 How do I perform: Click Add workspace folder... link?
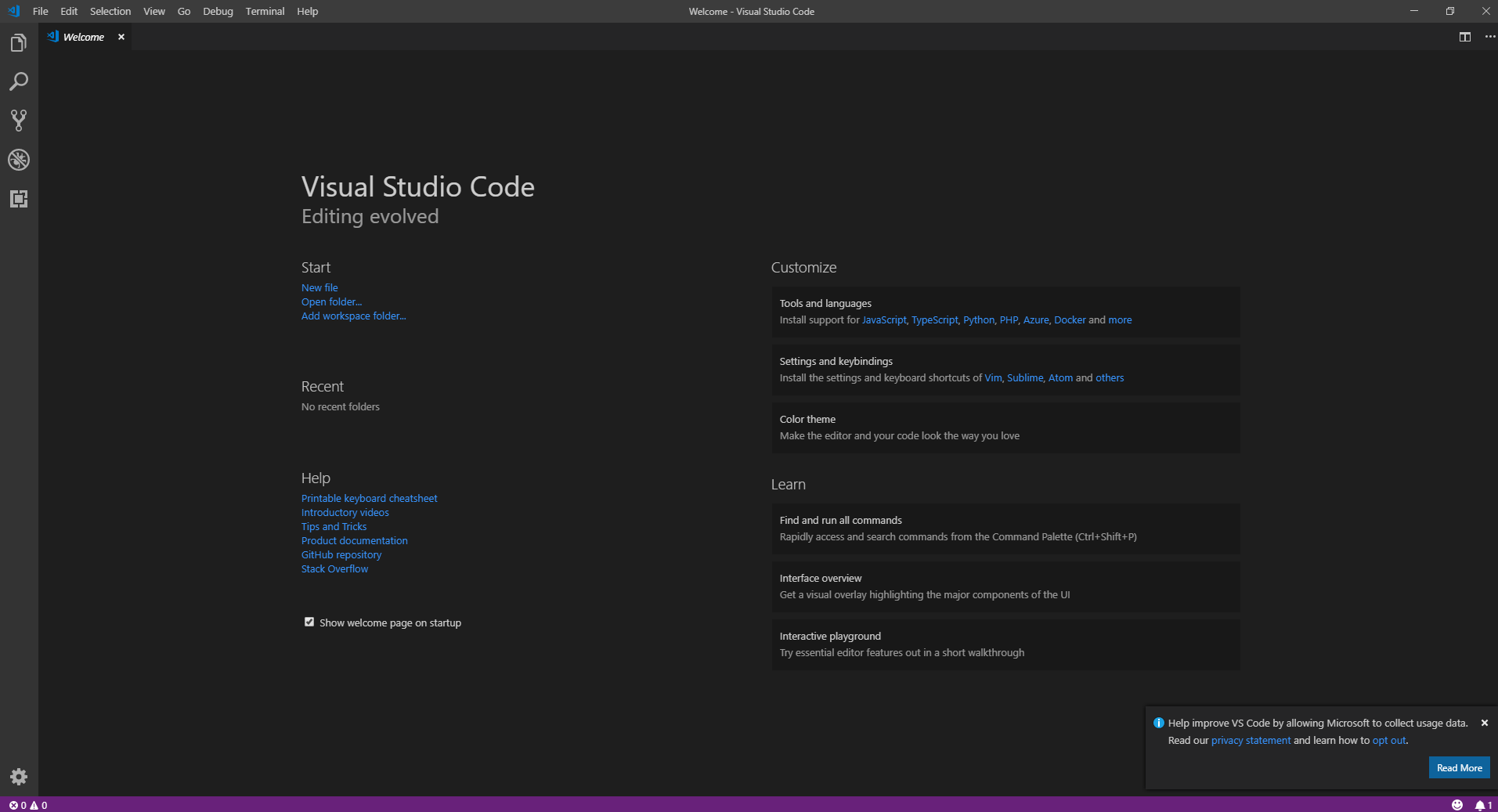point(354,316)
